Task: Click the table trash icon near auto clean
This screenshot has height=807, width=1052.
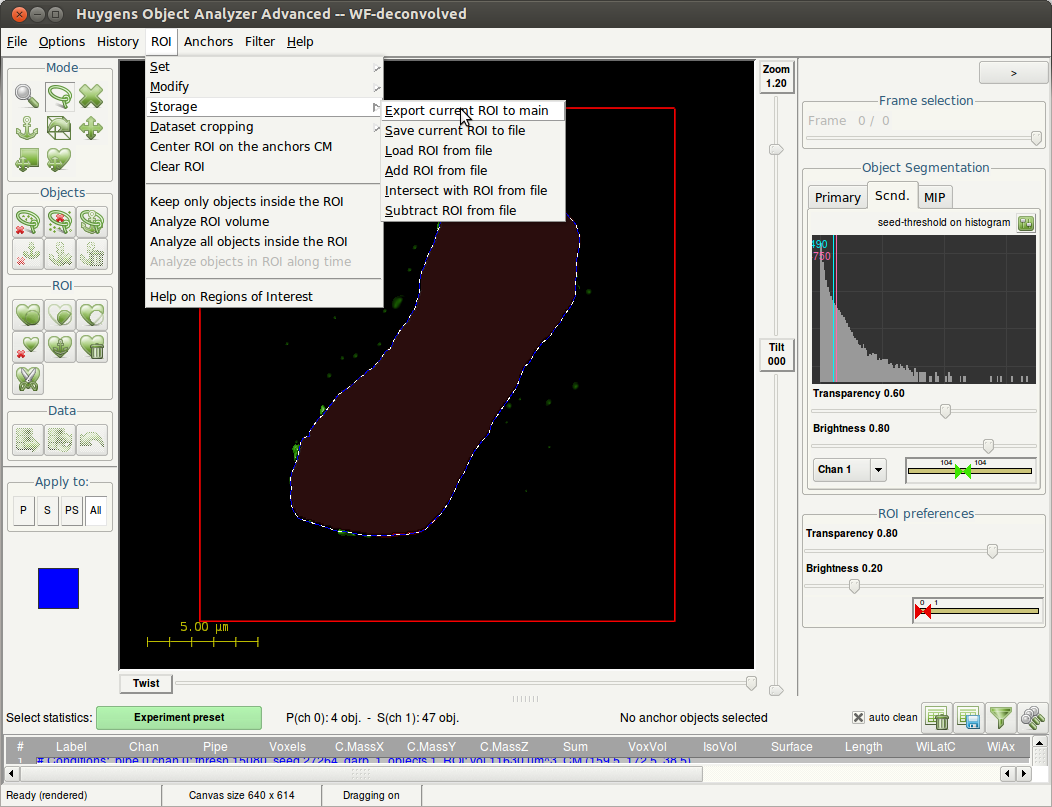Action: (937, 717)
